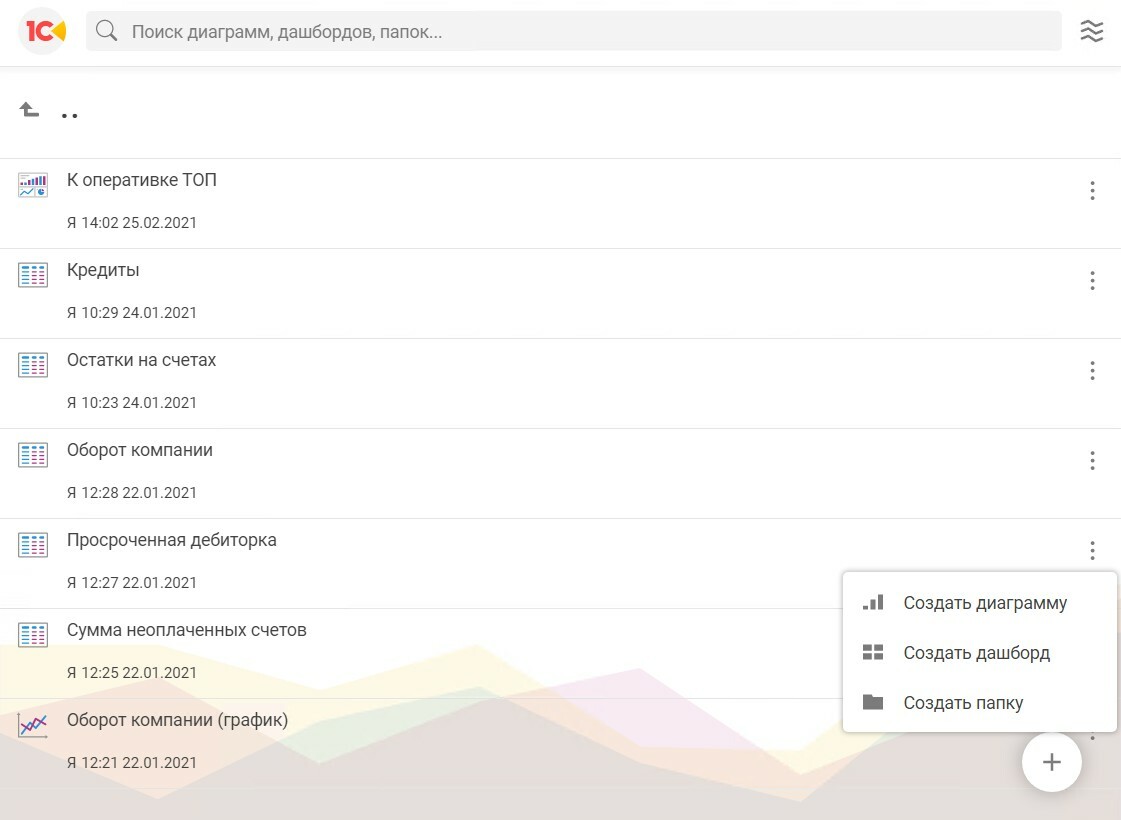The height and width of the screenshot is (820, 1121).
Task: Go up one folder level
Action: 30,111
